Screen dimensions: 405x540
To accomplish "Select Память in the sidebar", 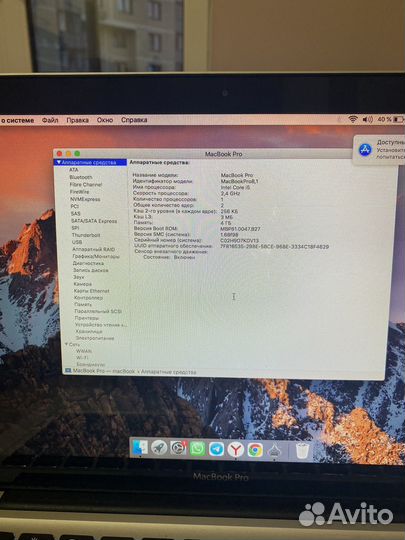I will pos(83,304).
